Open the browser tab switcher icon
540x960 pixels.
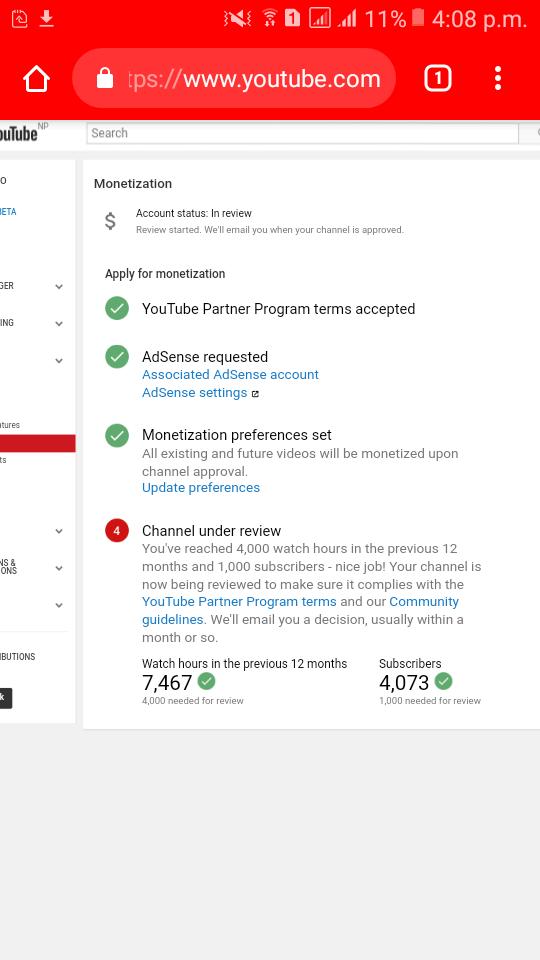pos(438,78)
